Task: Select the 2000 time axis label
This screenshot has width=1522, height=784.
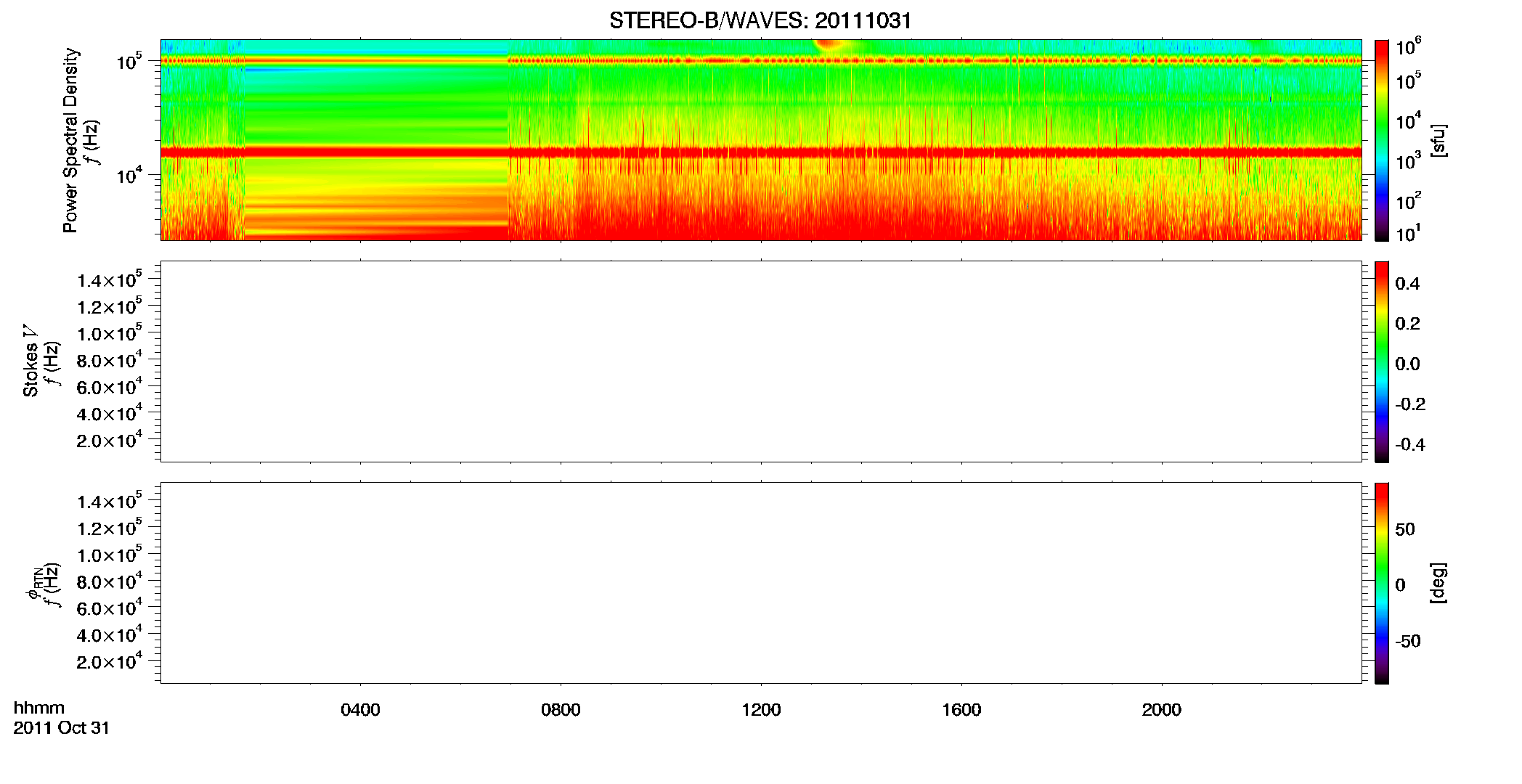Action: [1162, 709]
